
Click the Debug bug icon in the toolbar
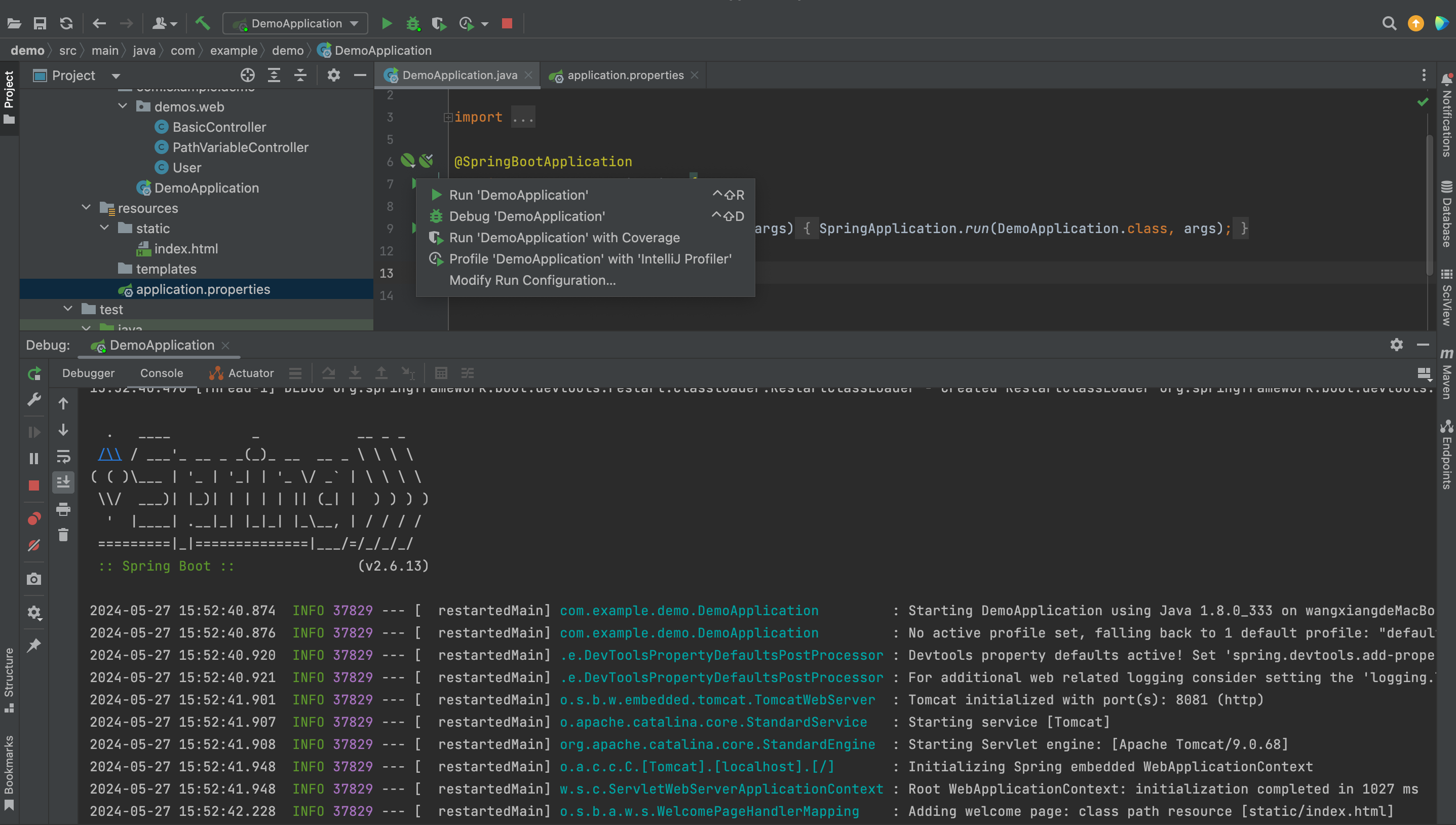pos(413,23)
